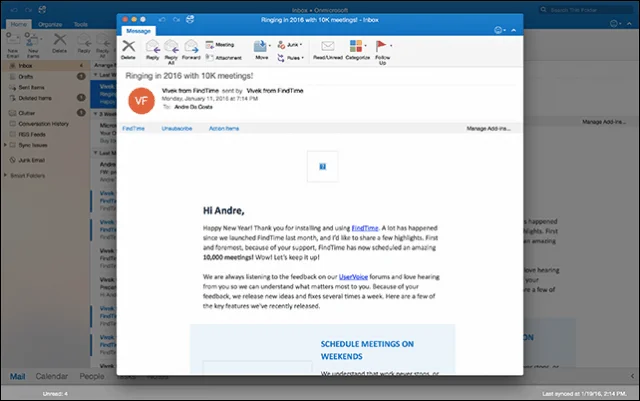Click the broken image placeholder in email

[x=322, y=166]
